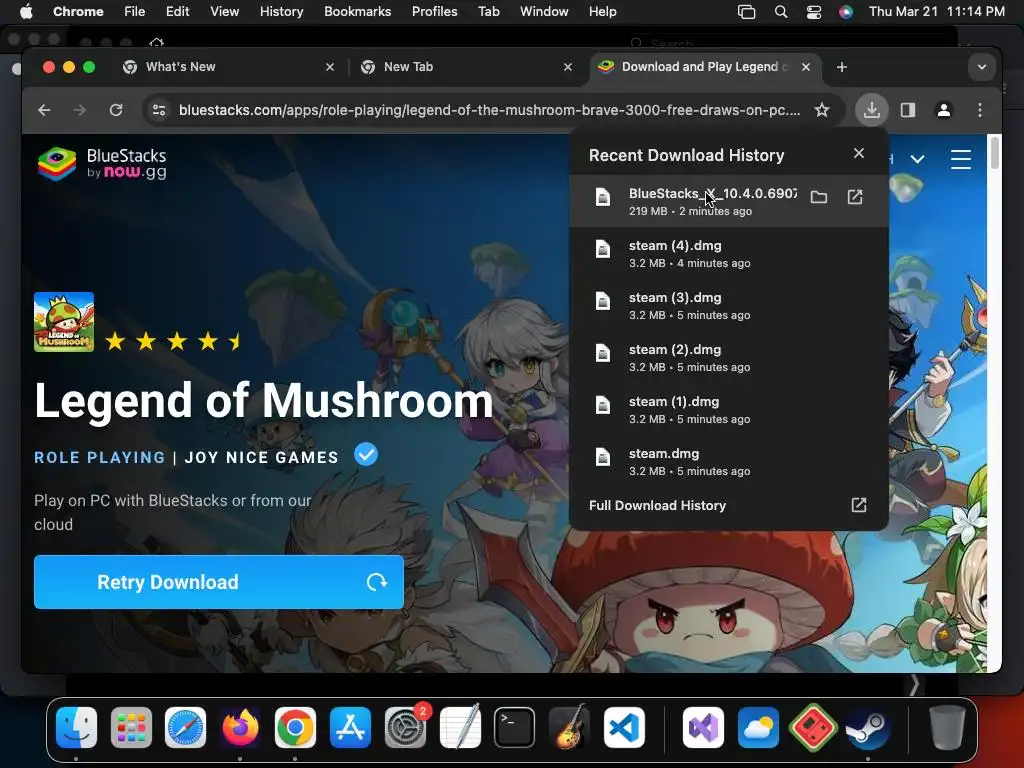The width and height of the screenshot is (1024, 768).
Task: Close the Recent Download History popup
Action: (x=859, y=153)
